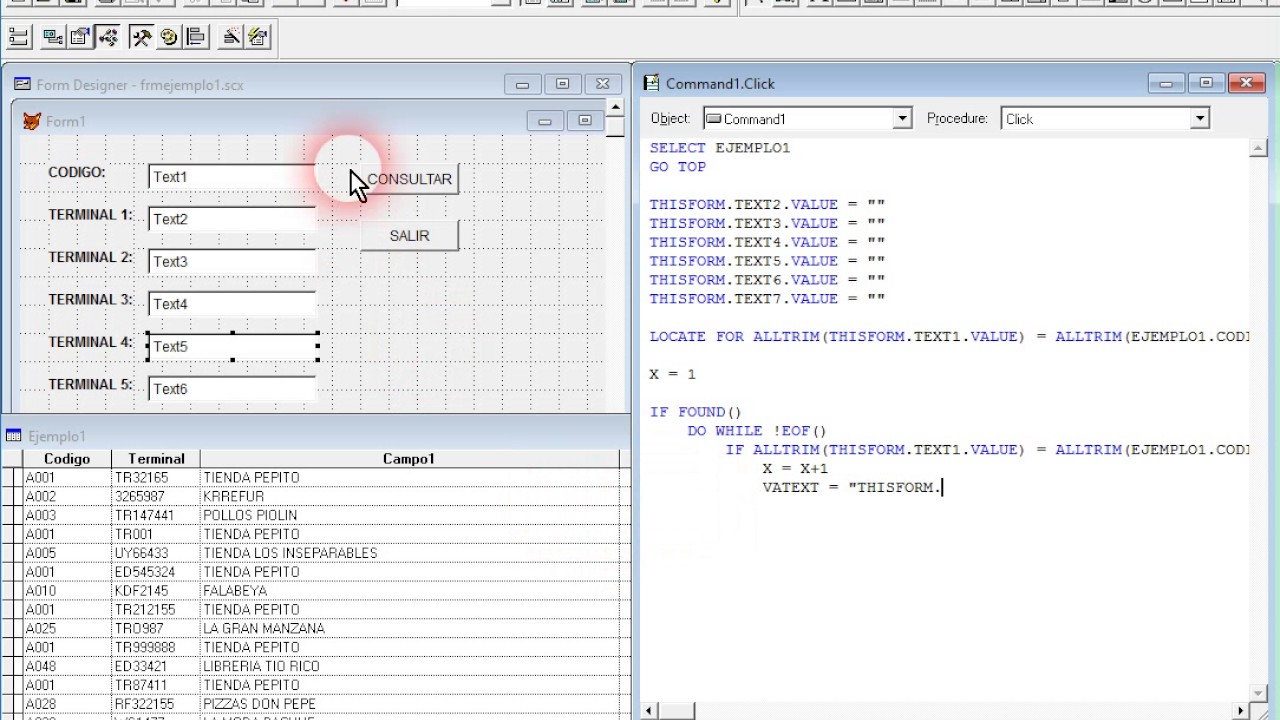Click the Form Designer window icon

22,85
